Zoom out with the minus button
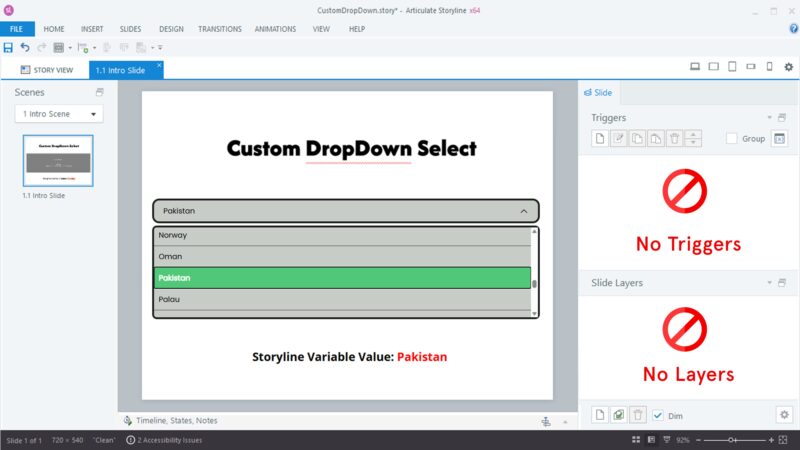This screenshot has height=450, width=800. (x=698, y=440)
